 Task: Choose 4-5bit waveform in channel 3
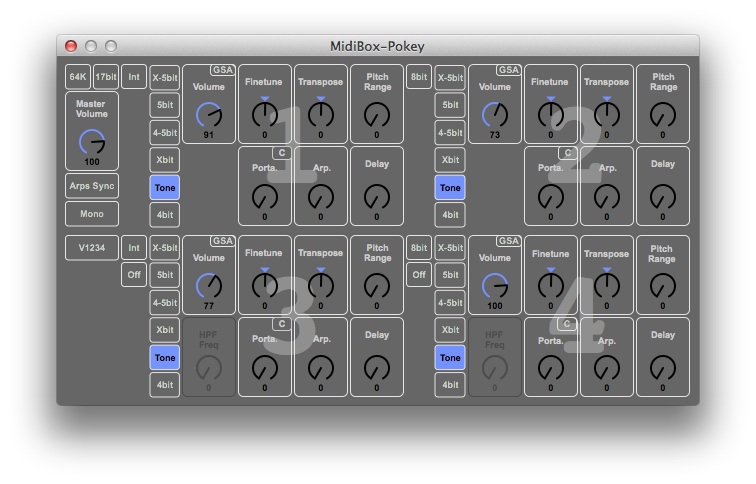[165, 302]
